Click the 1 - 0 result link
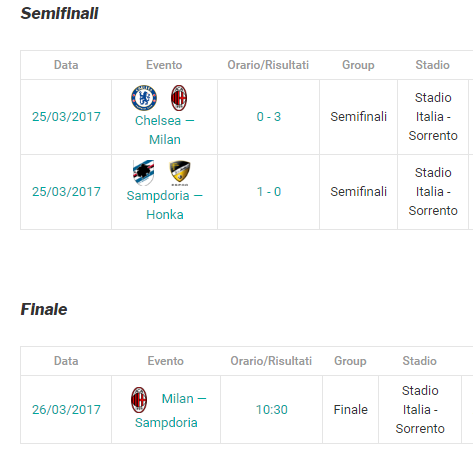The height and width of the screenshot is (452, 473). point(269,192)
